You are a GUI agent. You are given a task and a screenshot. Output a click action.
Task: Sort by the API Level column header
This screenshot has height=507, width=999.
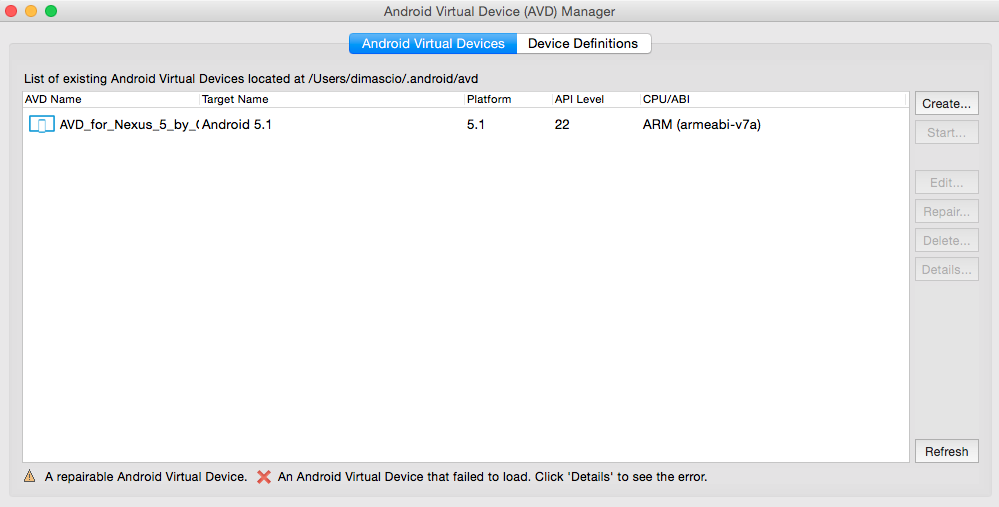(595, 100)
